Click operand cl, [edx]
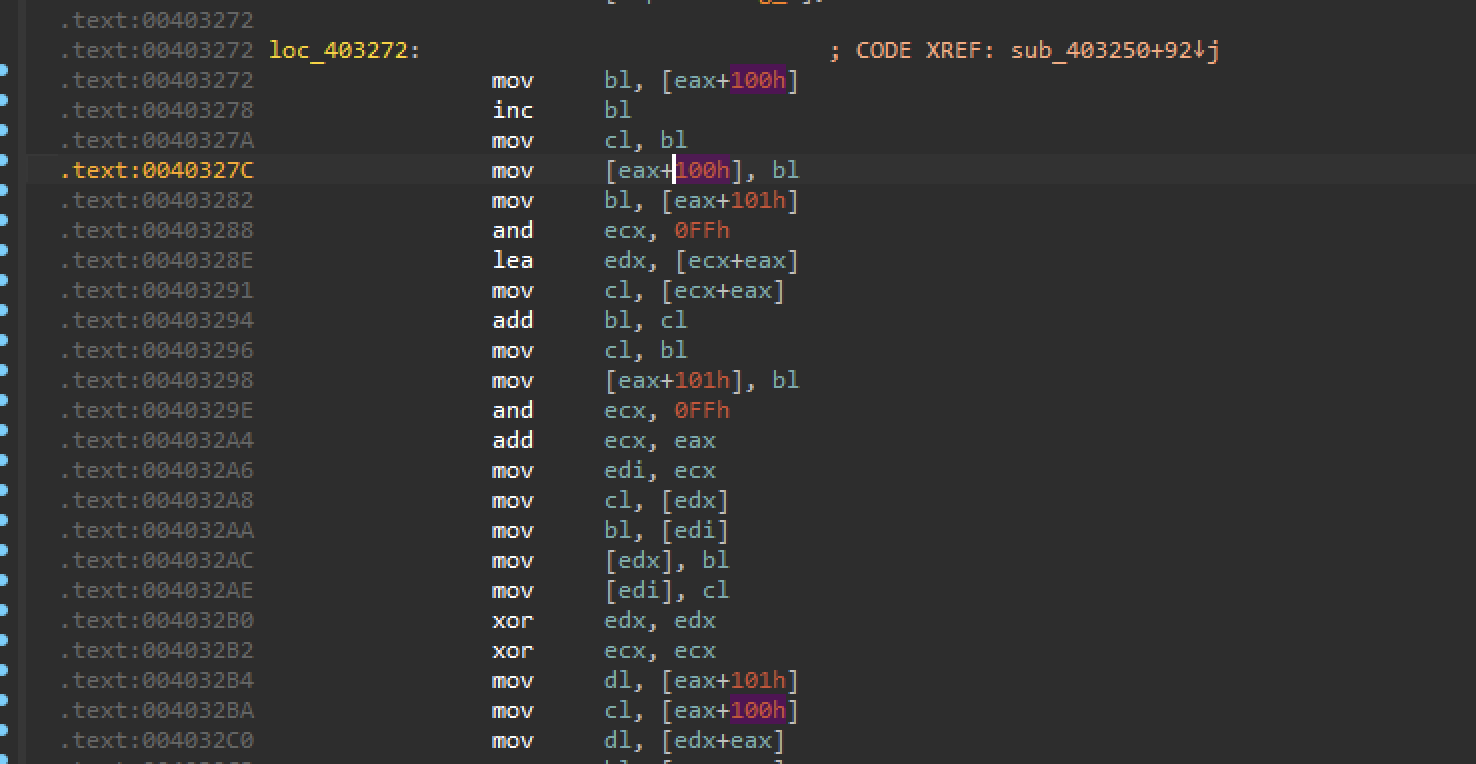The image size is (1476, 764). [666, 500]
